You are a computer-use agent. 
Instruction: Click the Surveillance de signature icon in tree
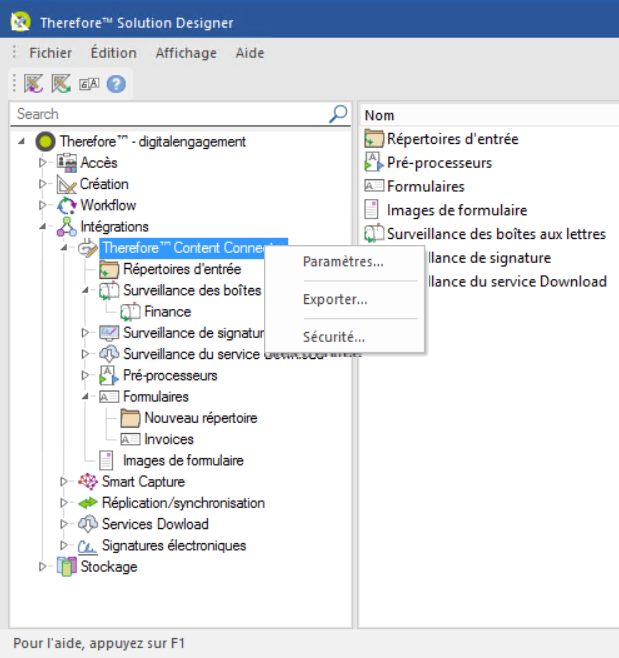pyautogui.click(x=109, y=333)
